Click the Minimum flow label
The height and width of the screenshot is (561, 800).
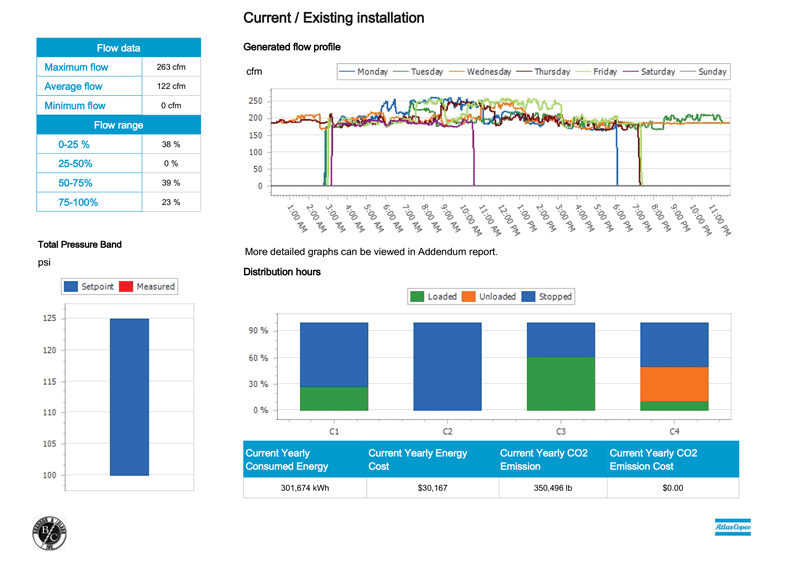tap(74, 106)
